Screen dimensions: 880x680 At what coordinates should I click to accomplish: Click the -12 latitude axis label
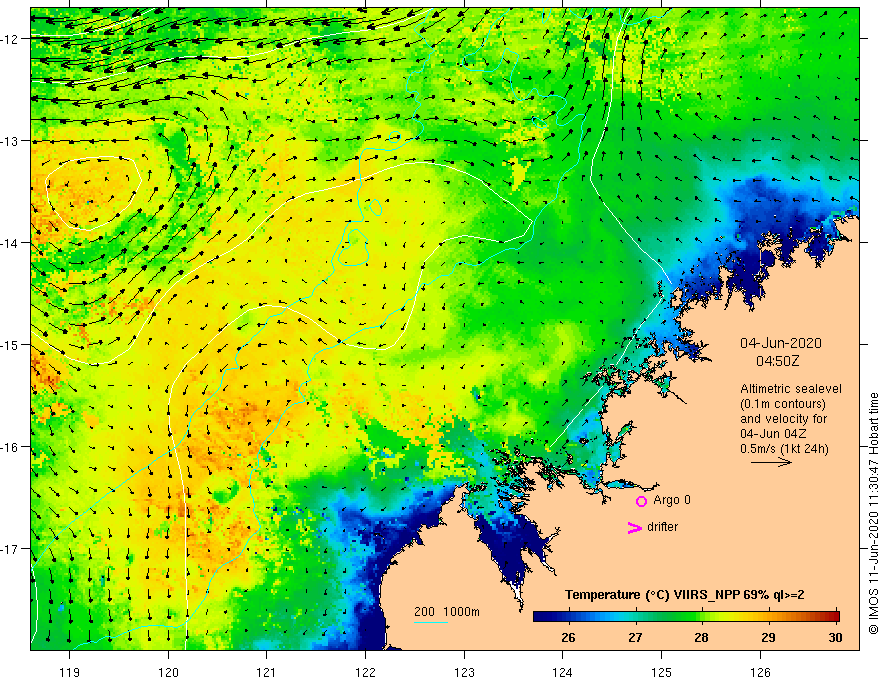11,39
